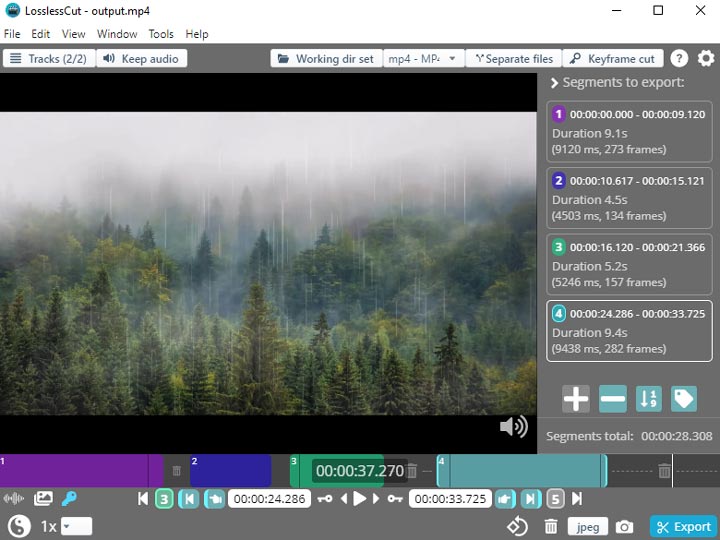The image size is (720, 540).
Task: Toggle the waveform display icon
Action: pyautogui.click(x=14, y=498)
